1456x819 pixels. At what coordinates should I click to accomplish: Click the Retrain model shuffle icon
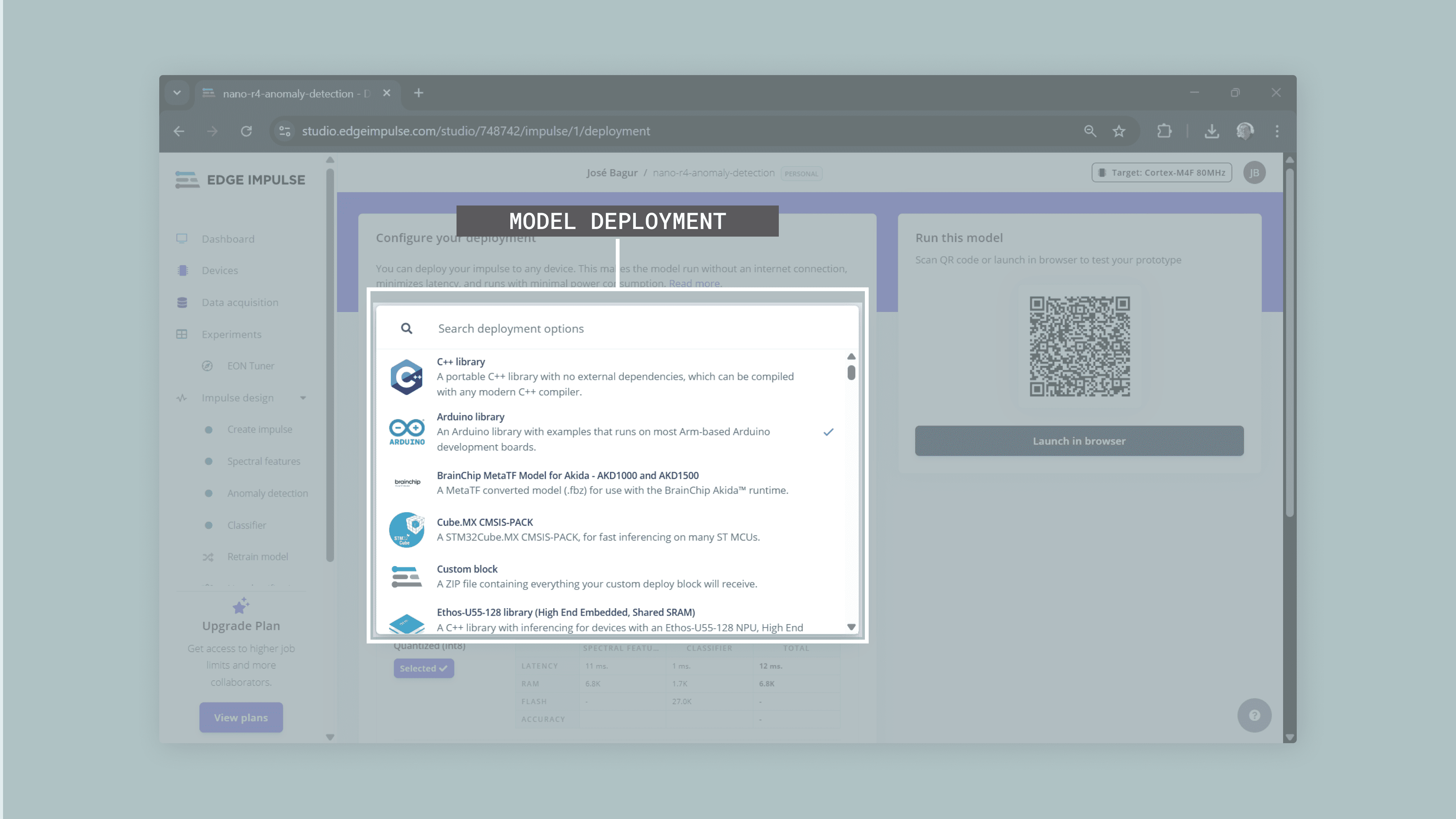[x=208, y=557]
